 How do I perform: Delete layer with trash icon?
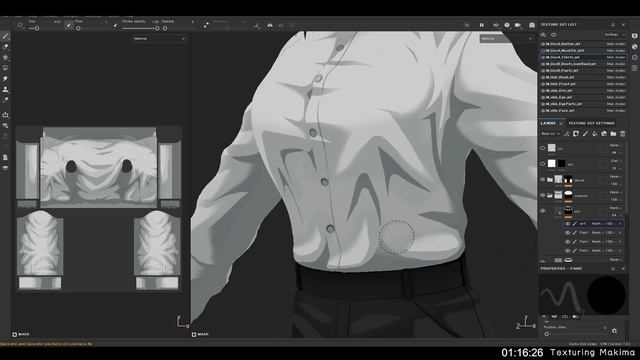(x=622, y=134)
